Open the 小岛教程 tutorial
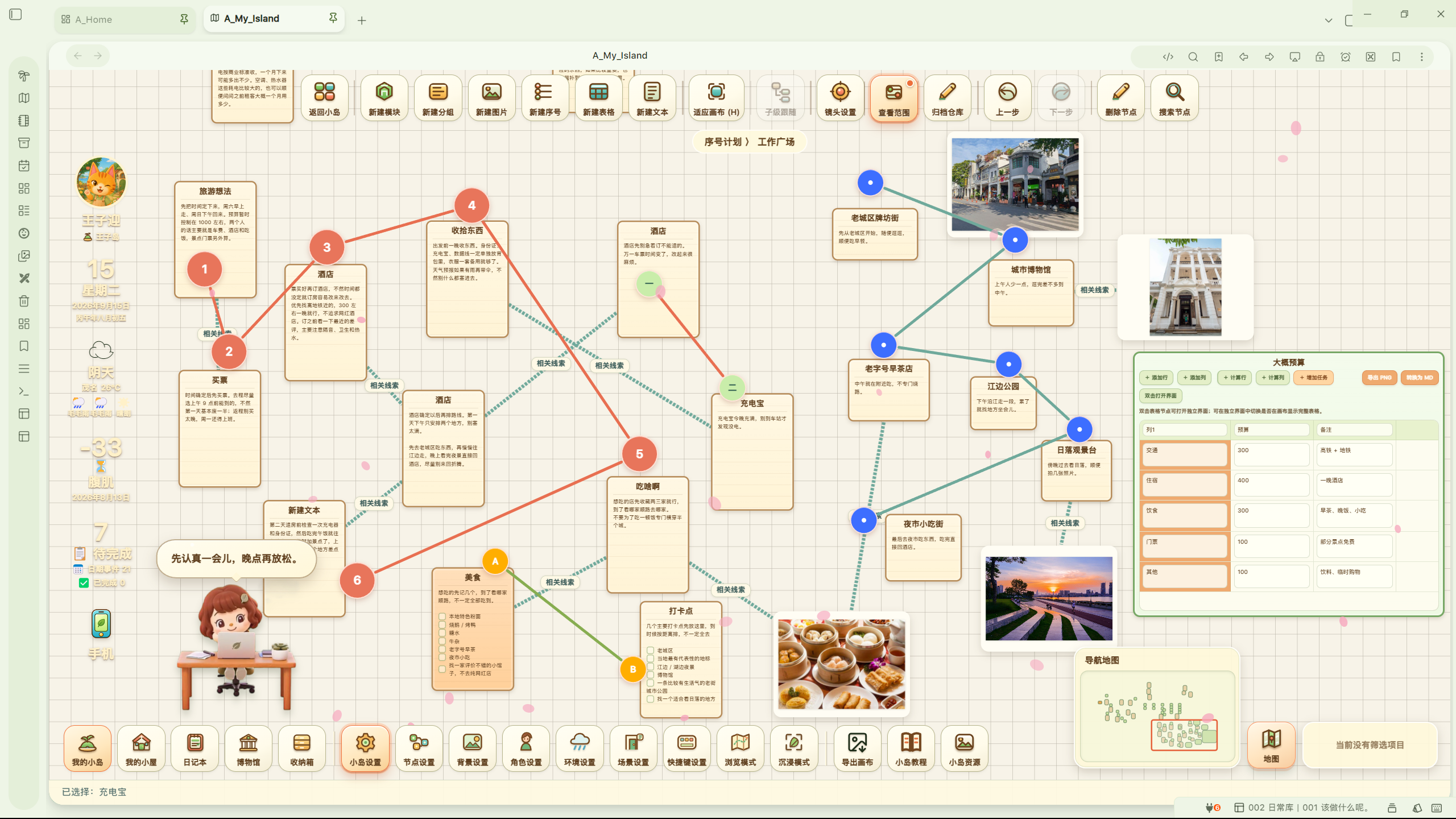This screenshot has height=819, width=1456. point(911,748)
